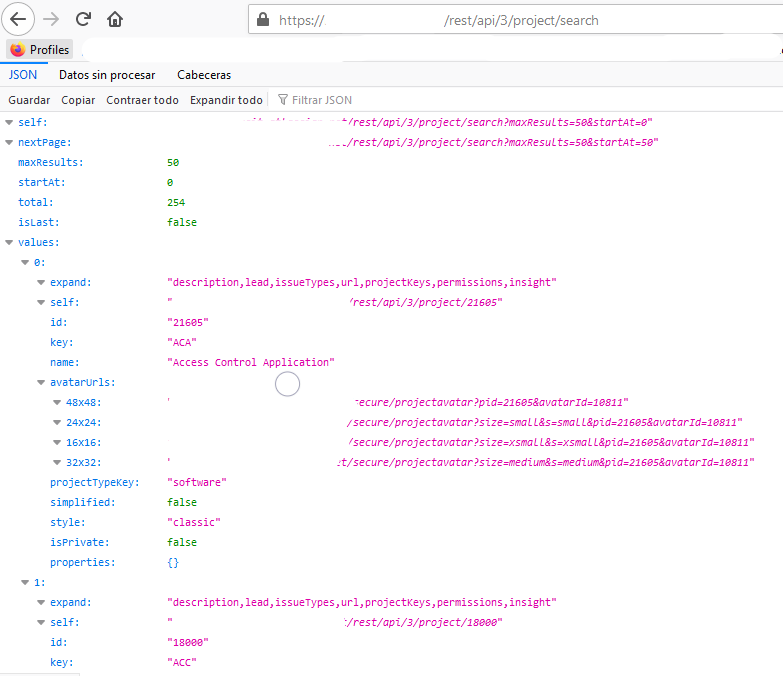The image size is (783, 676).
Task: Select the id value "21605"
Action: [188, 323]
